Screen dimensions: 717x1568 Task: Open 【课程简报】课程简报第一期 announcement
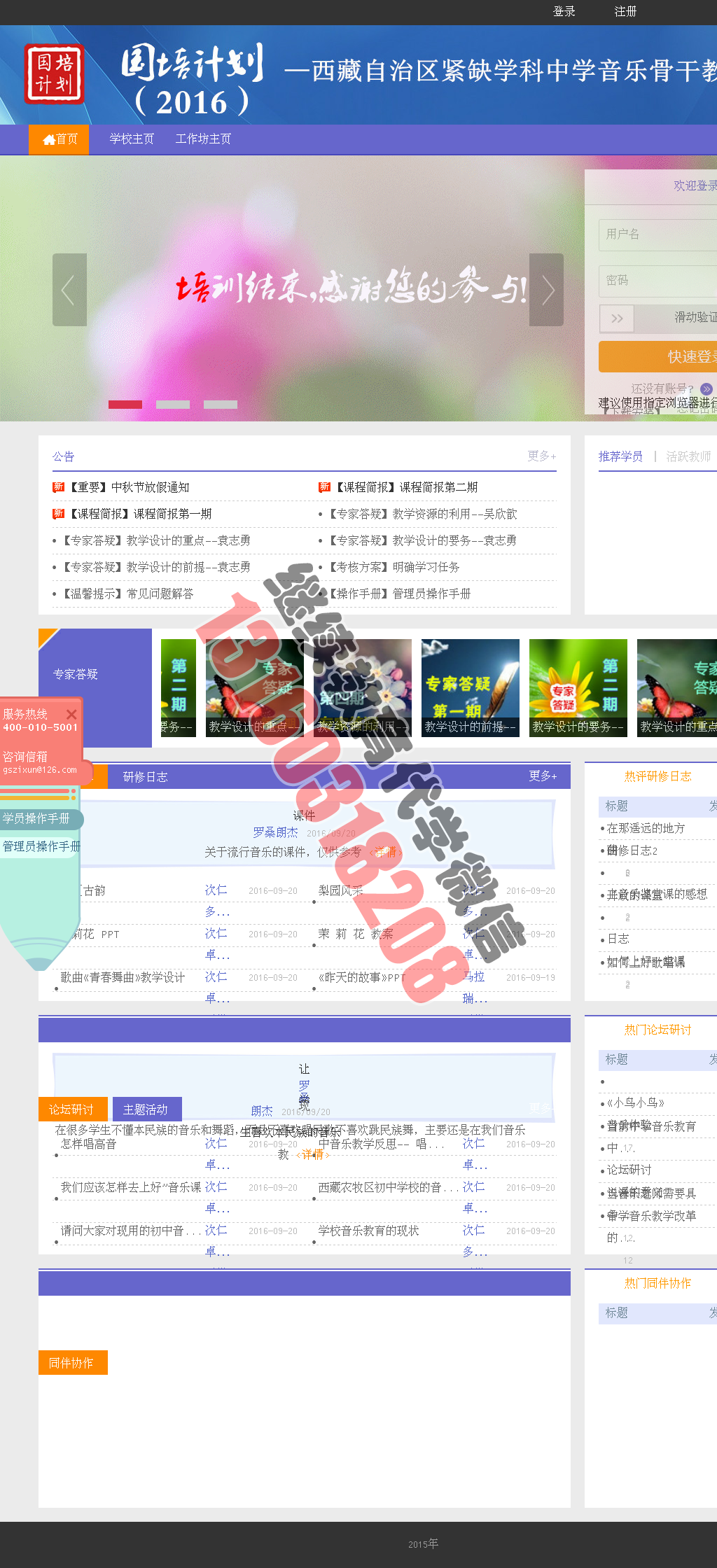click(140, 514)
